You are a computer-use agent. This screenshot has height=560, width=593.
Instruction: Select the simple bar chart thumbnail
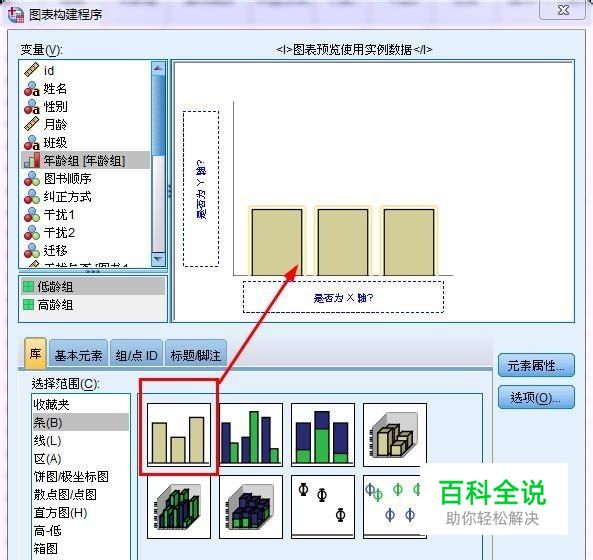[x=179, y=434]
